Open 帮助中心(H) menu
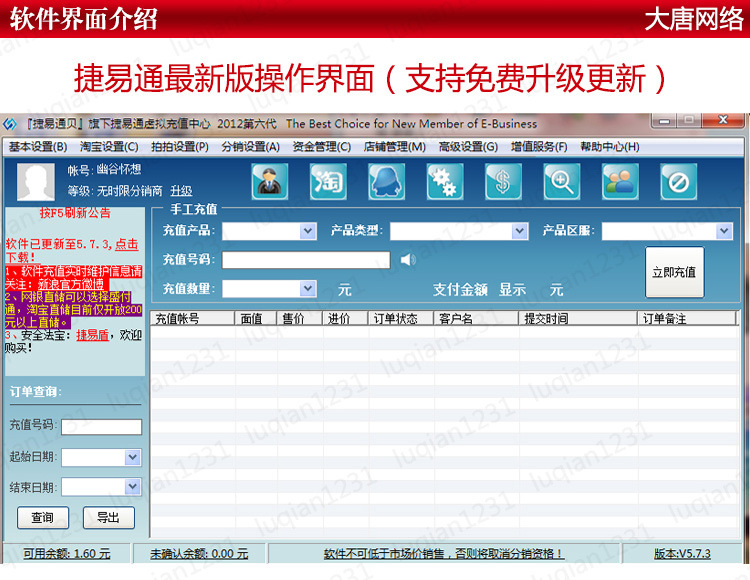The height and width of the screenshot is (580, 750). 610,147
